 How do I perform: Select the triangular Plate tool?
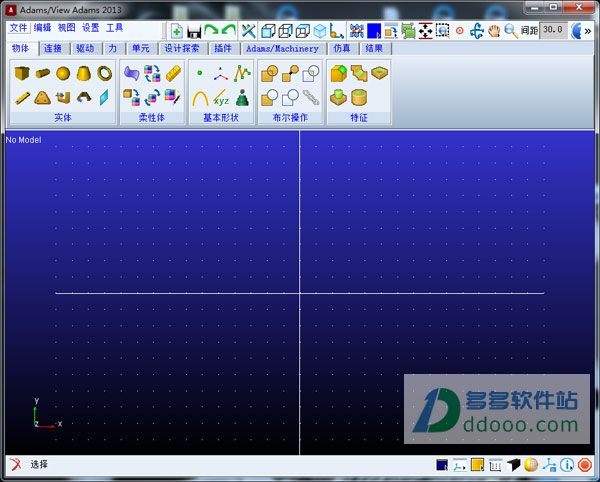(x=42, y=98)
